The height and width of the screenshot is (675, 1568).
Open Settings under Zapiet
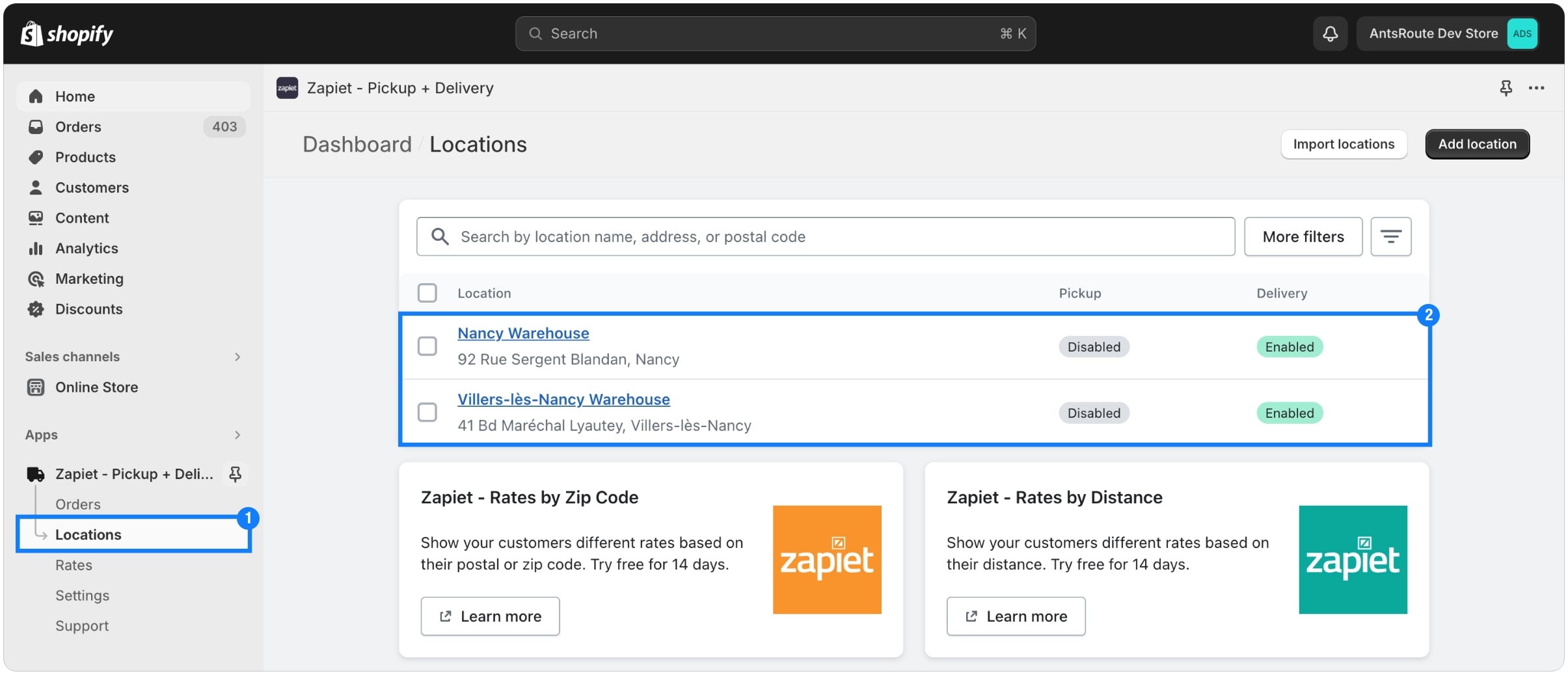(82, 596)
